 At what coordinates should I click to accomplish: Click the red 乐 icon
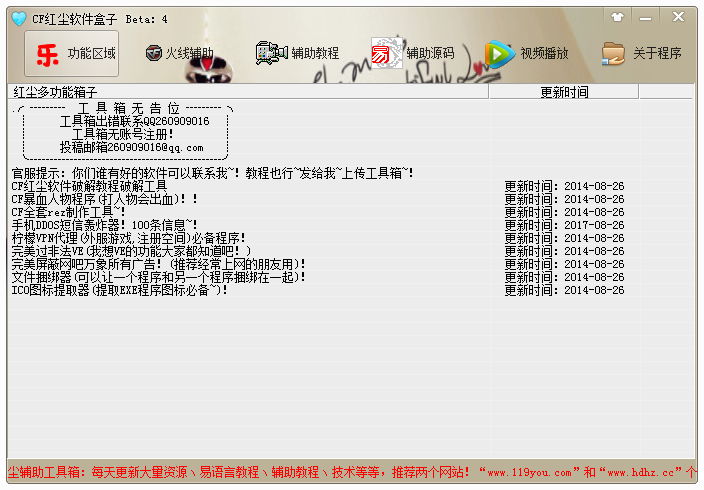48,55
